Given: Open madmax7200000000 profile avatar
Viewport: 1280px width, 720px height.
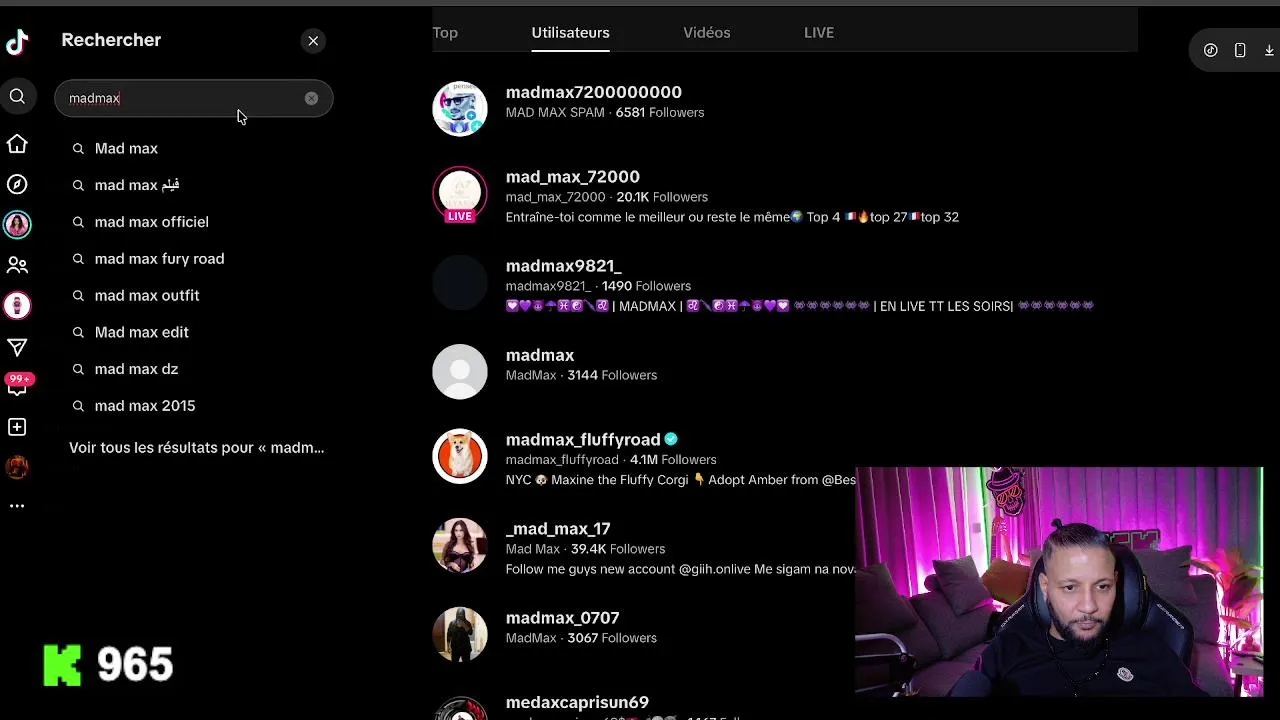Looking at the screenshot, I should (460, 108).
